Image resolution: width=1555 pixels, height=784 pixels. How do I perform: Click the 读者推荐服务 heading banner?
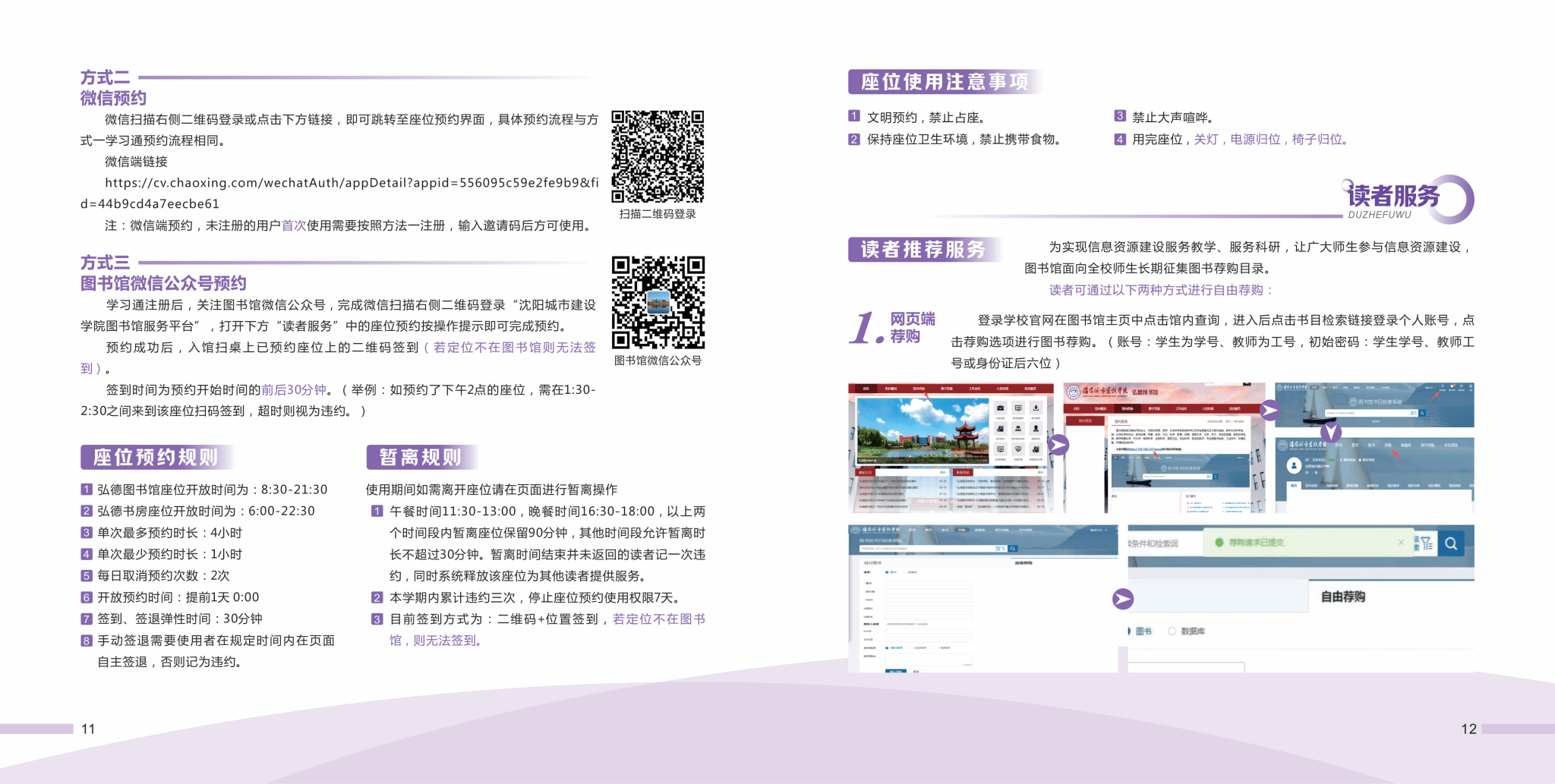pos(923,250)
